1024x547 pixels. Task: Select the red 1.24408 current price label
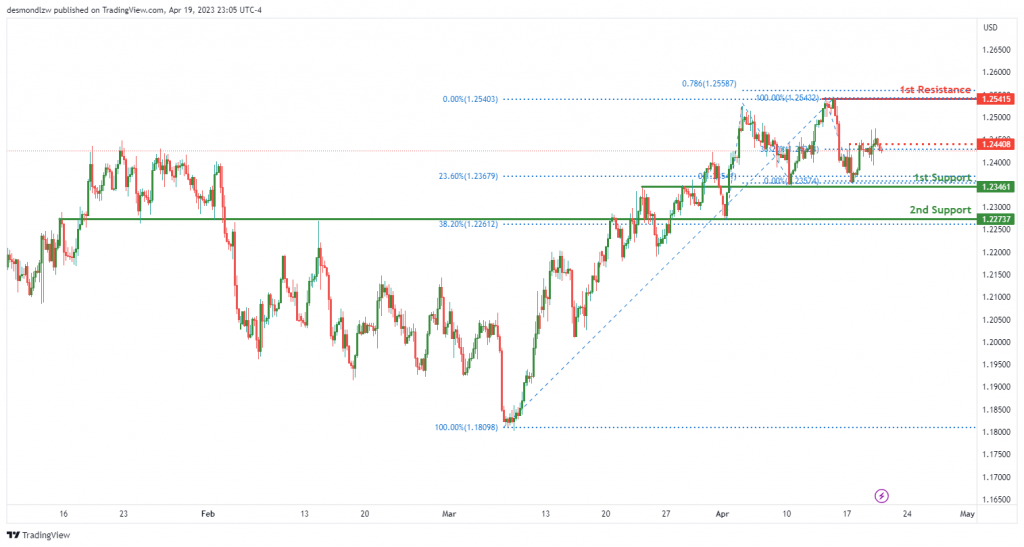[995, 144]
